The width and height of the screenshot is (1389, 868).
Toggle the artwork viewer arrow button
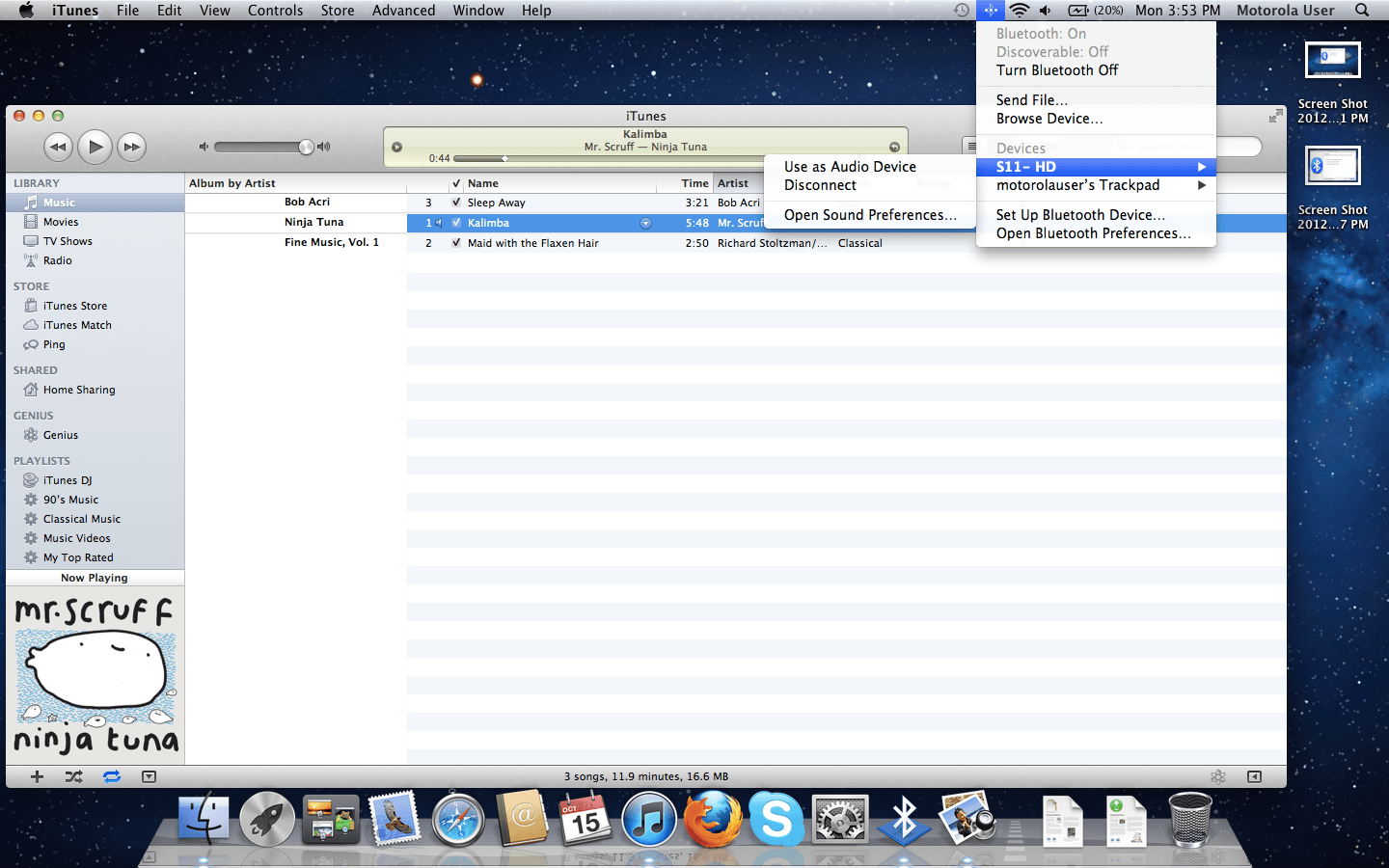pyautogui.click(x=149, y=776)
